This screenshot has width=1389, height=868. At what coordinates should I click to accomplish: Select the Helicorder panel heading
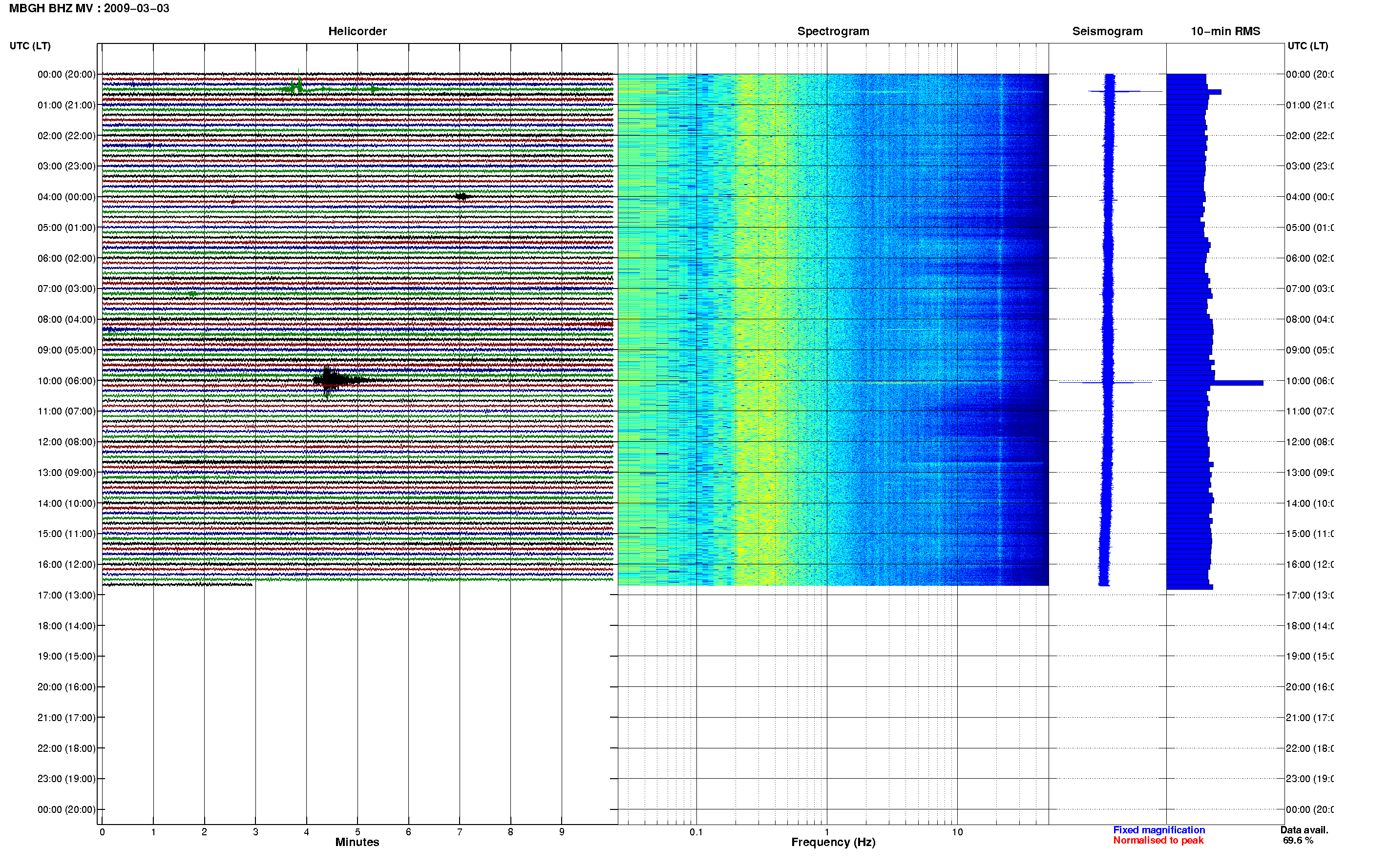click(357, 31)
